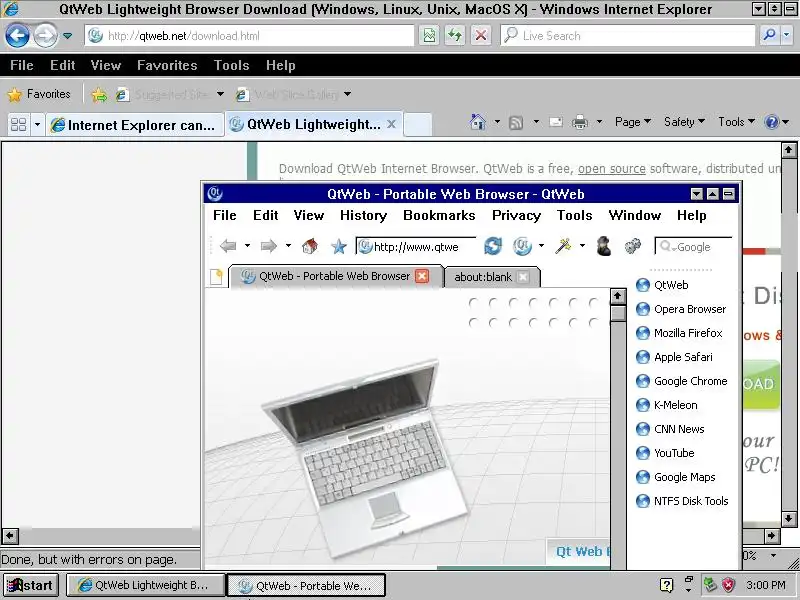Click QtWeb forward arrow
800x600 pixels.
tap(268, 246)
